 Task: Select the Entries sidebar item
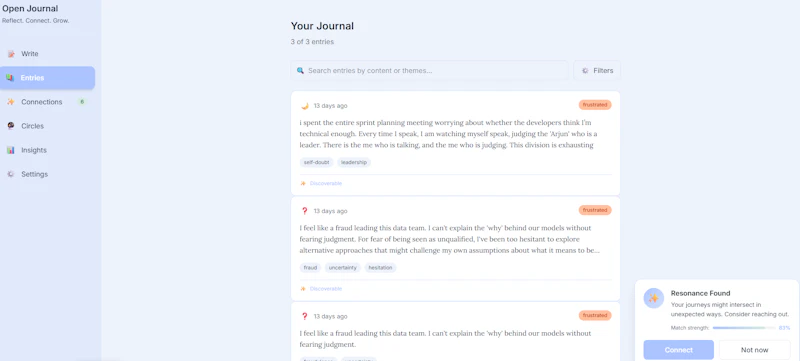pyautogui.click(x=47, y=78)
